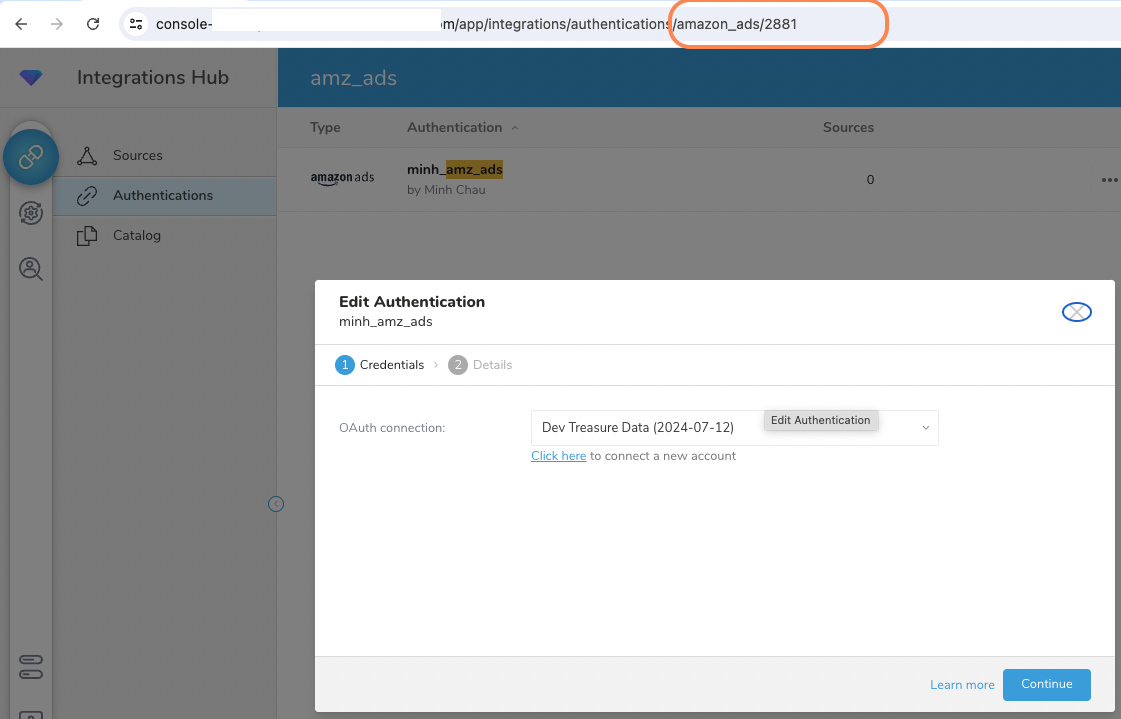Collapse the sidebar using the arrow handle

click(276, 504)
